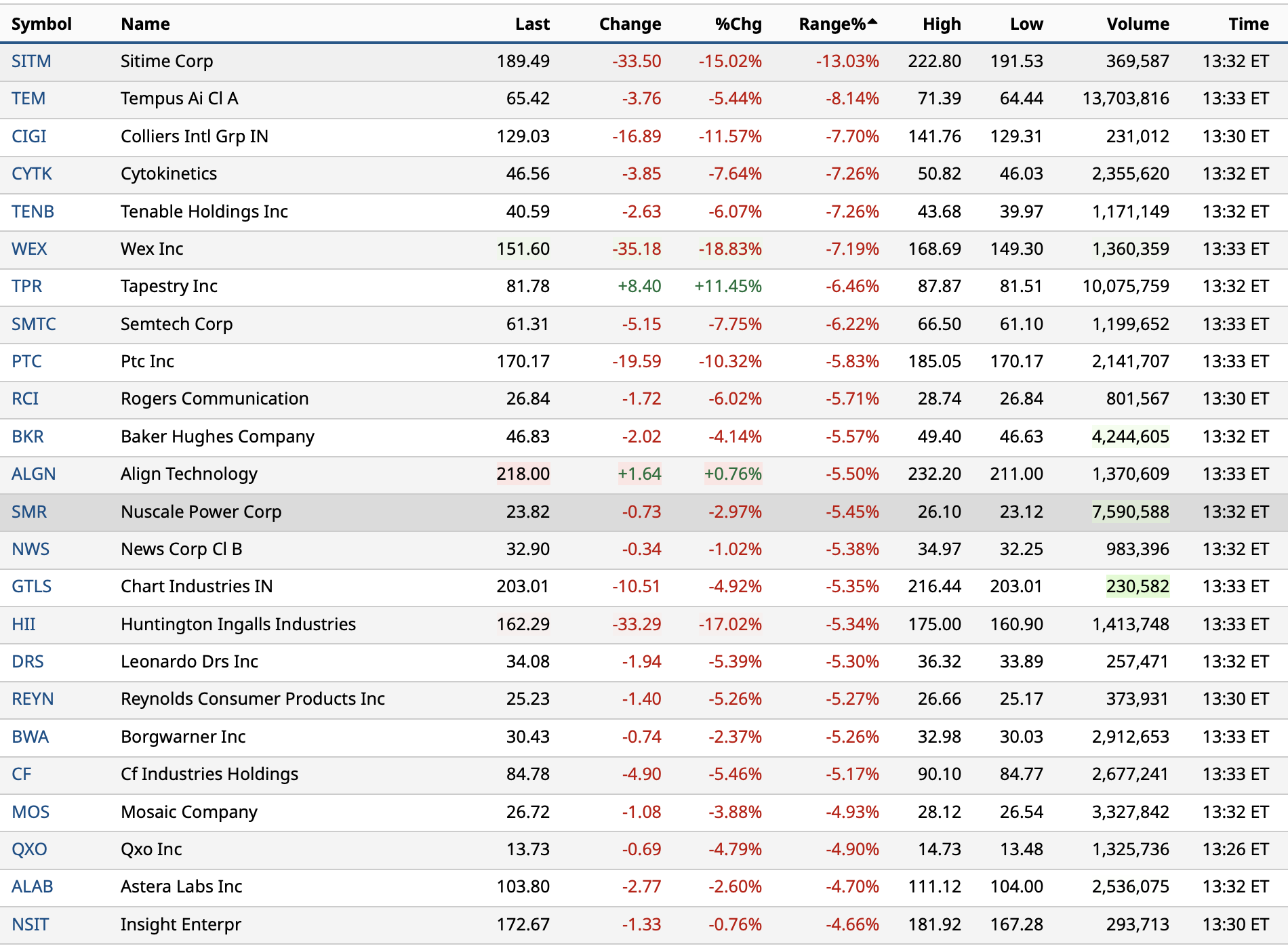Sort by the Low column header
This screenshot has width=1288, height=946.
[1026, 24]
